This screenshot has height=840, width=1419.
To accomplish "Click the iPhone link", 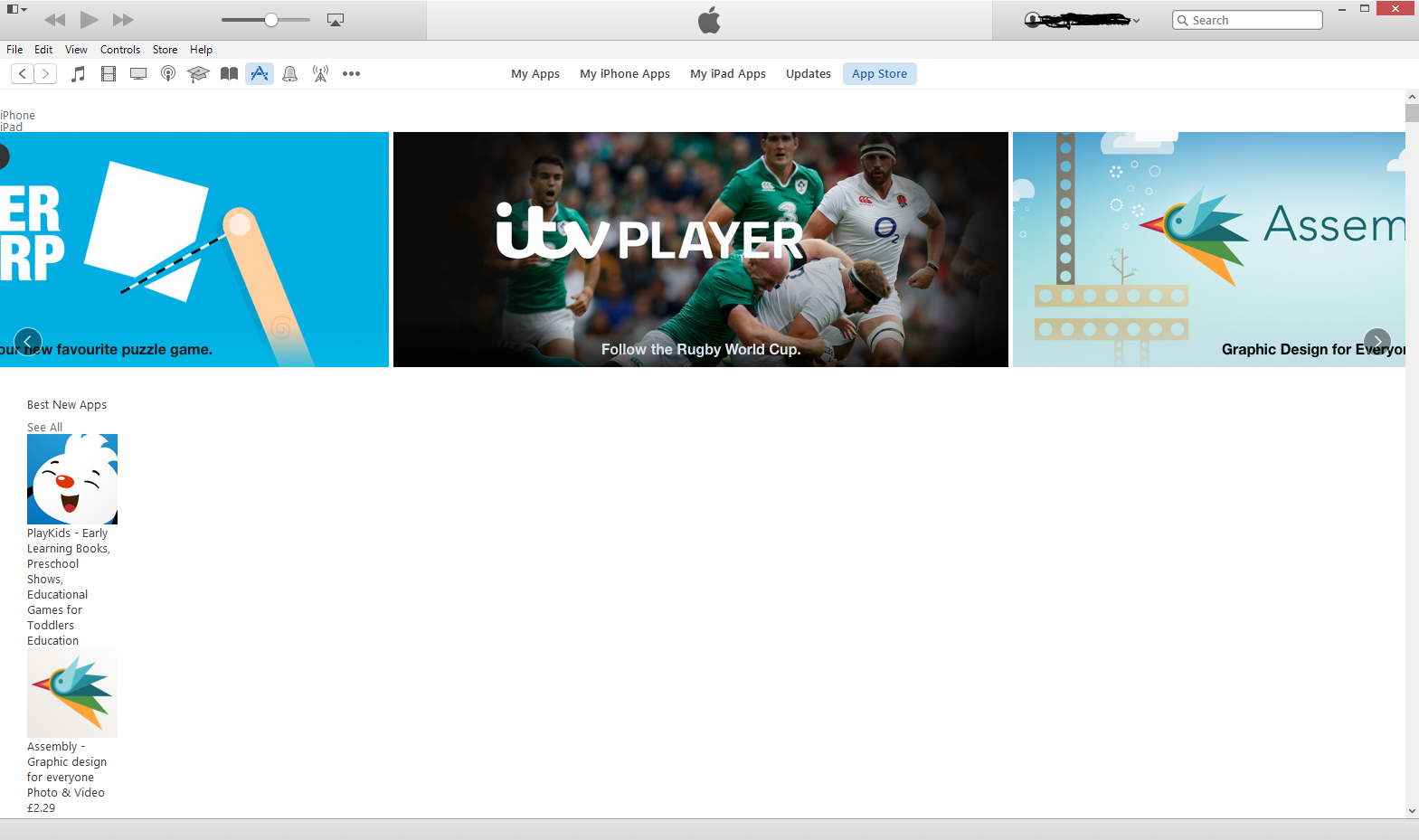I will pyautogui.click(x=18, y=115).
